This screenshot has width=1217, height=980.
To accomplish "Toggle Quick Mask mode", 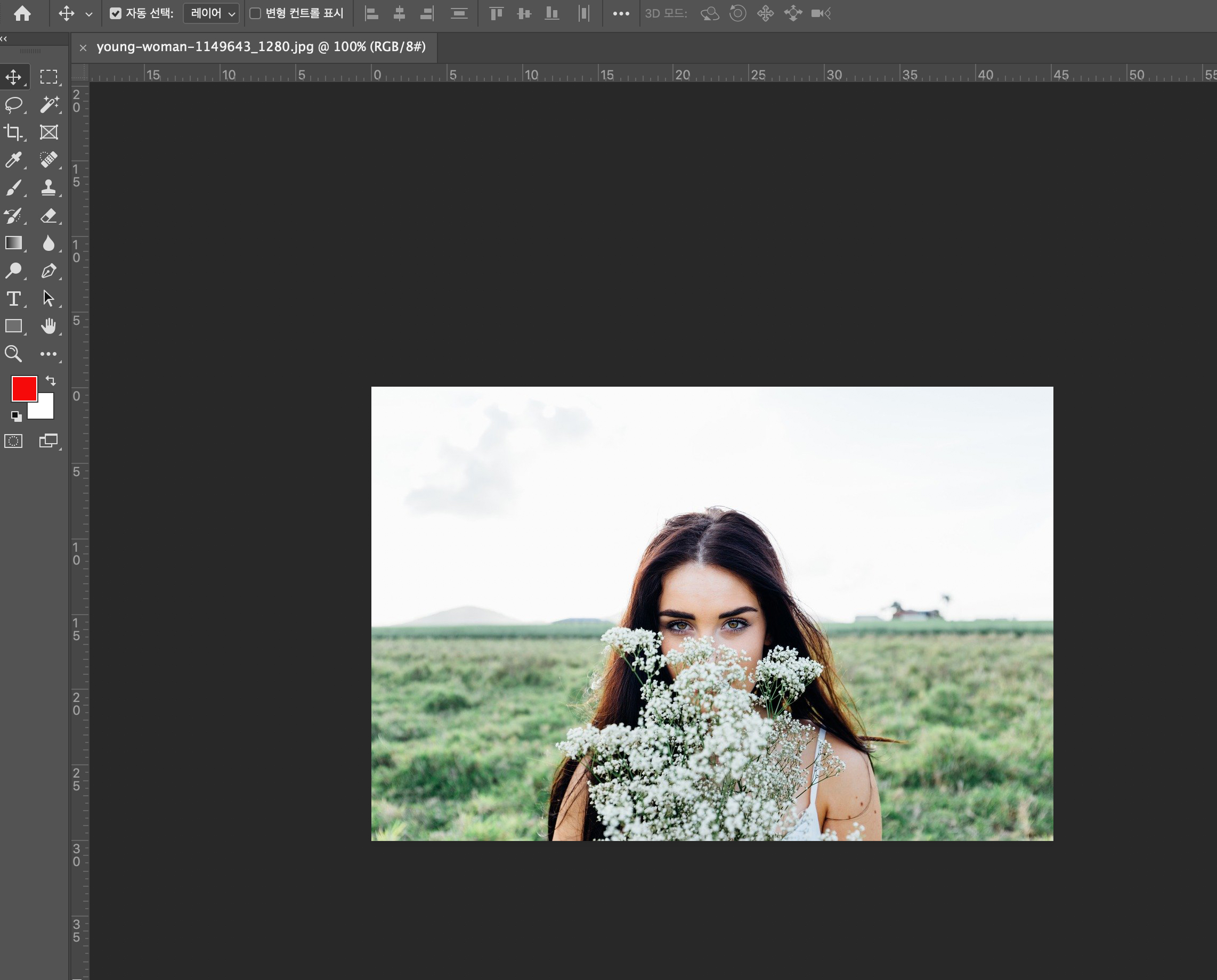I will pyautogui.click(x=13, y=441).
